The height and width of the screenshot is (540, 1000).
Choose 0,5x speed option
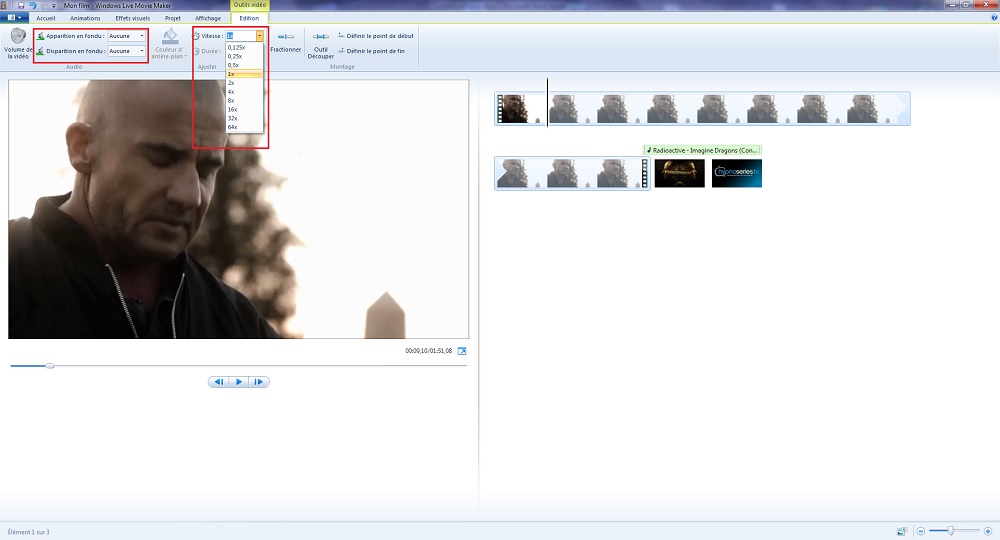click(244, 65)
